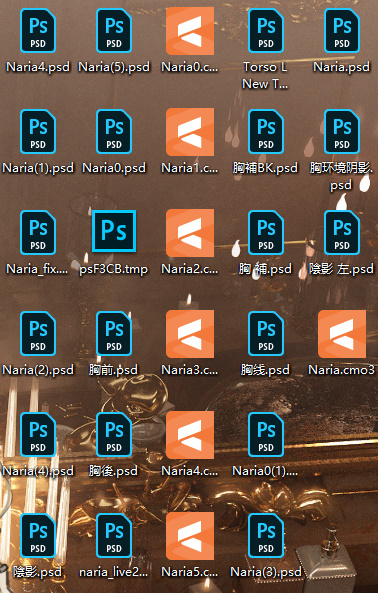
Task: Click the psF3CB.tmp Photoshop temp file
Action: click(114, 231)
